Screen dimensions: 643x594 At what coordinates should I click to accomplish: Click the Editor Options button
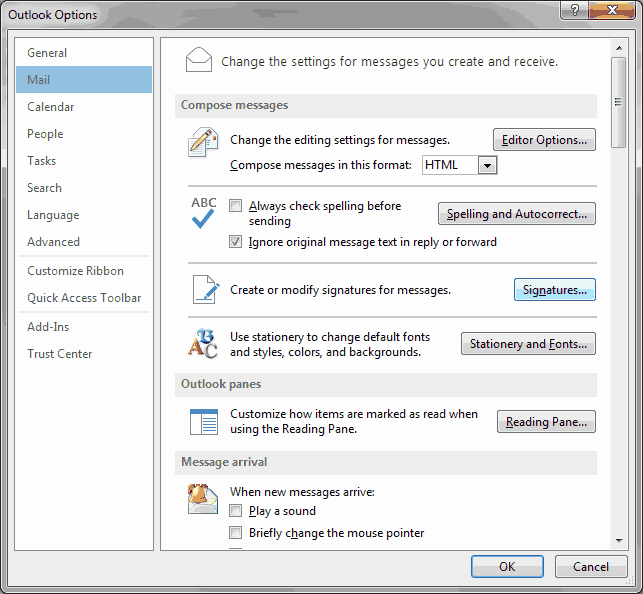[x=544, y=140]
